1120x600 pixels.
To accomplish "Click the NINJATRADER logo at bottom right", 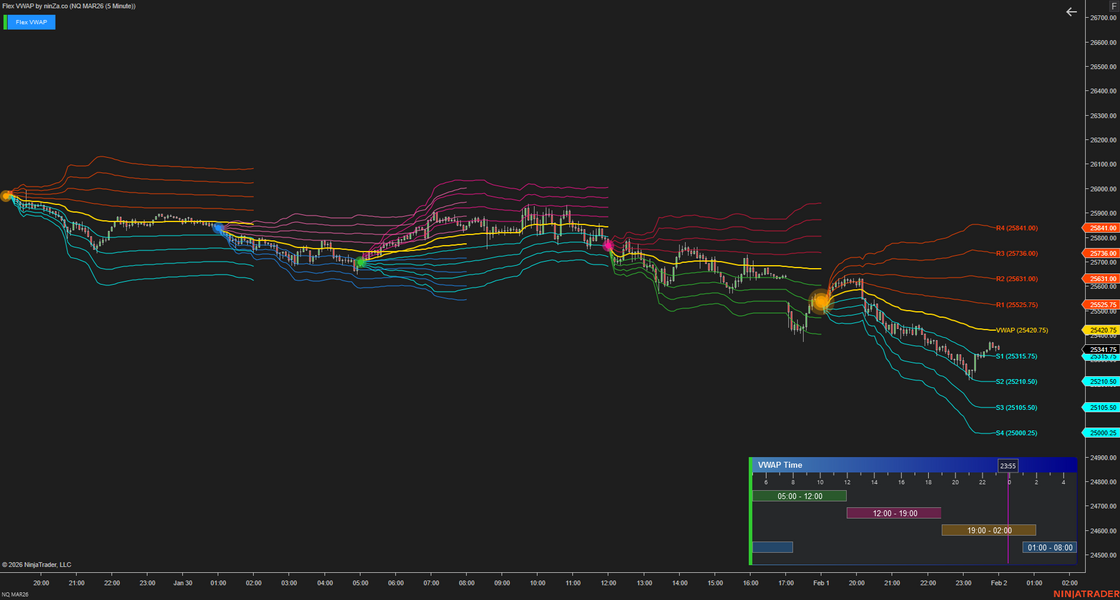I will click(1086, 594).
